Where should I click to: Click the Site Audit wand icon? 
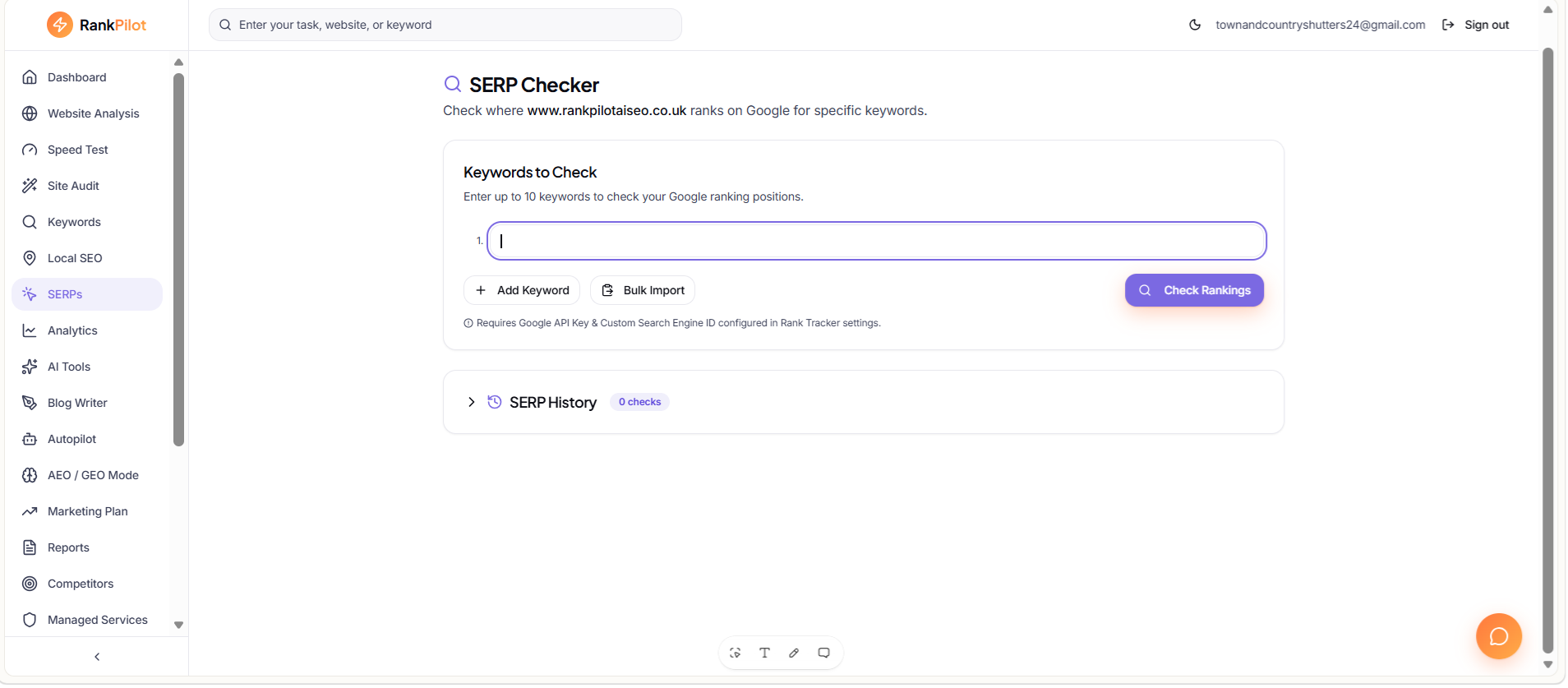(30, 186)
